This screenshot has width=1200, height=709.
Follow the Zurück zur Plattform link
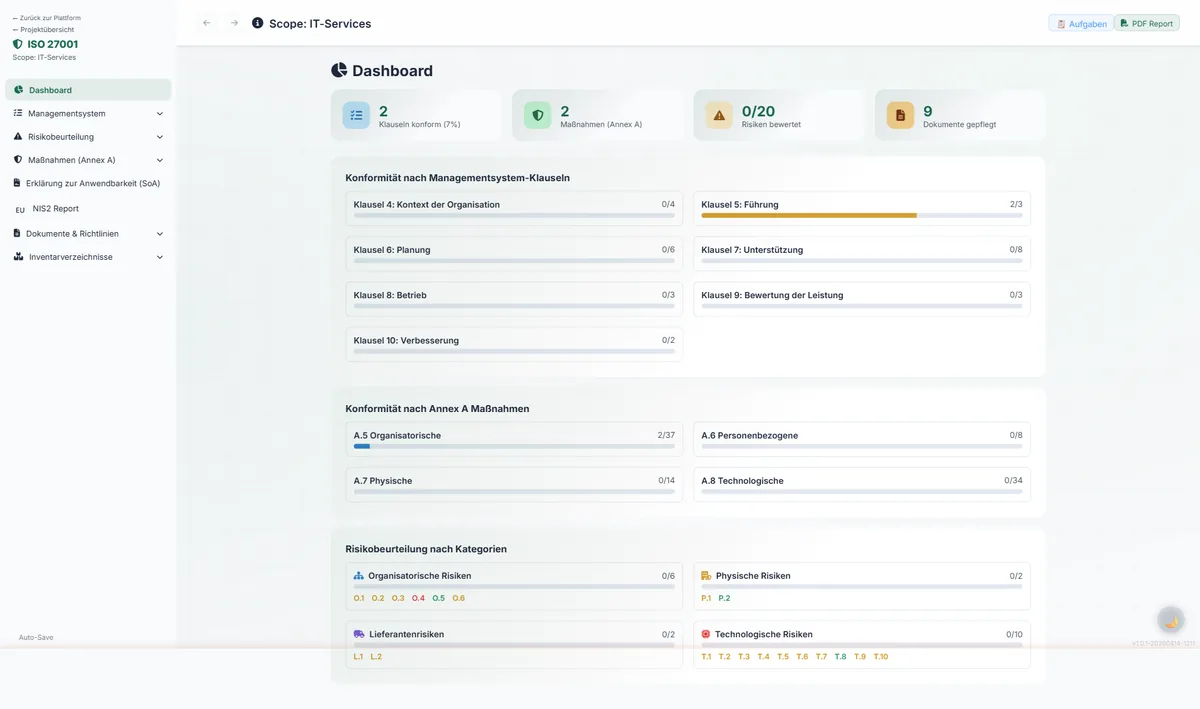(47, 18)
